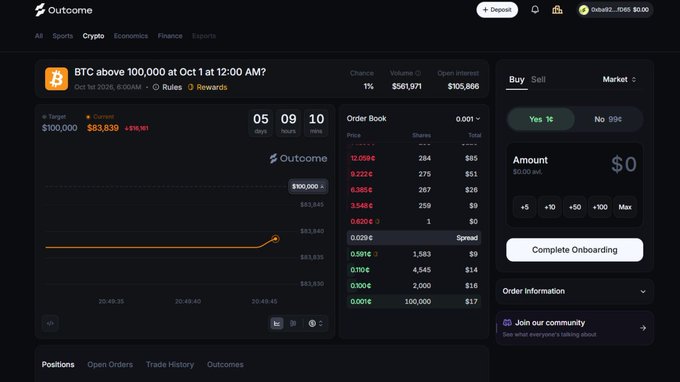Switch to Buy tab

(x=517, y=80)
